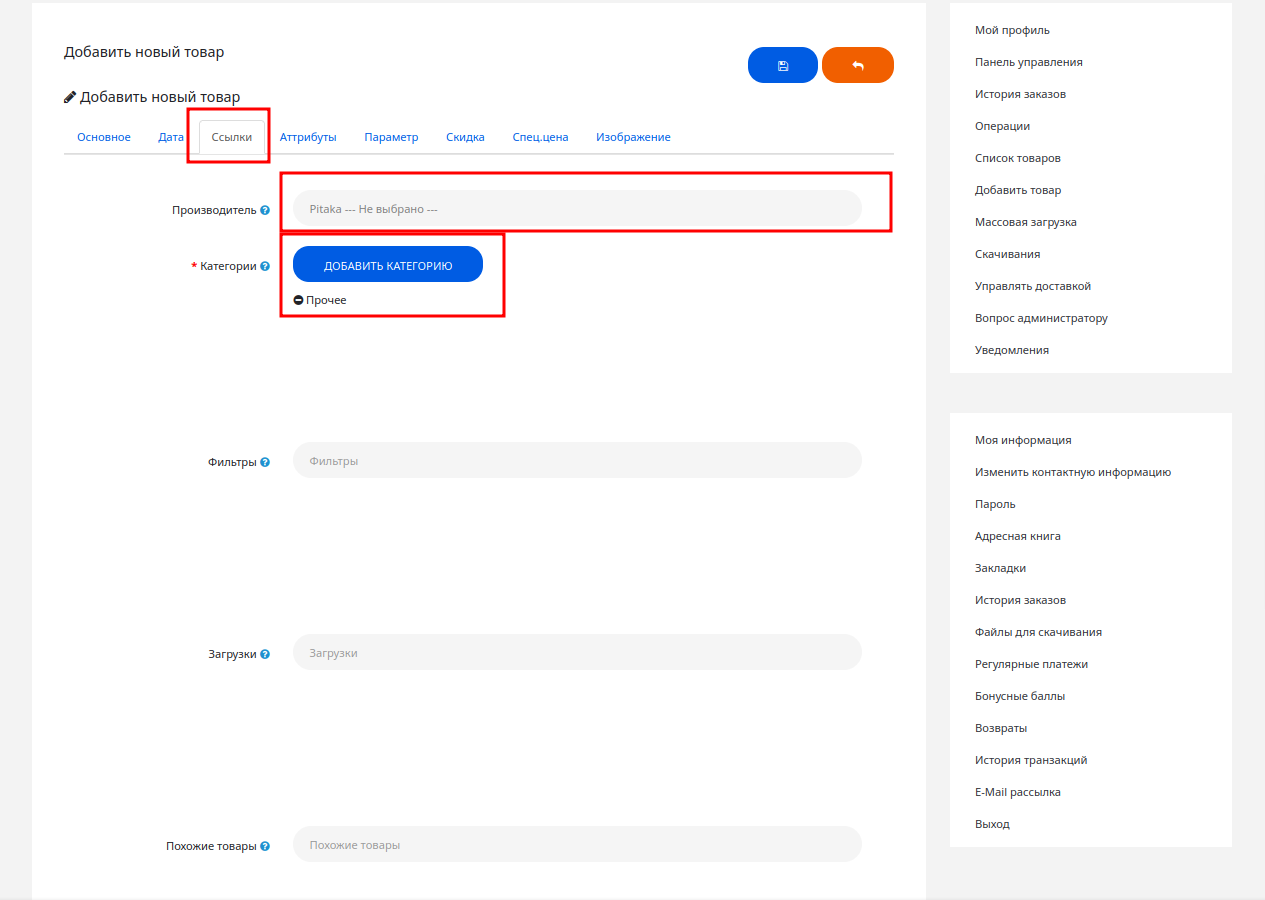
Task: Switch to the Основное tab
Action: click(104, 137)
